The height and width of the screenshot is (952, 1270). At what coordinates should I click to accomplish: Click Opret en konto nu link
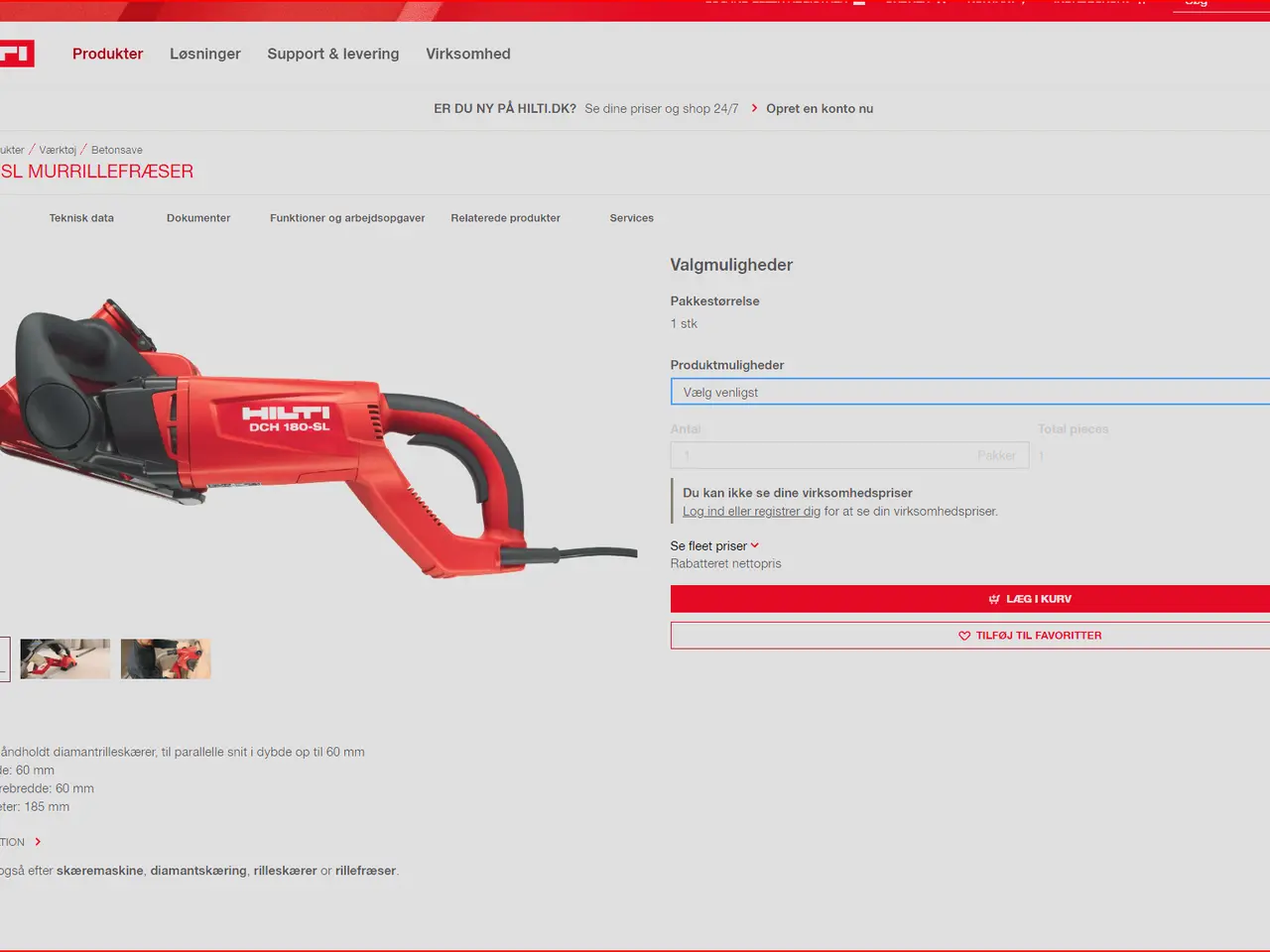pos(820,108)
